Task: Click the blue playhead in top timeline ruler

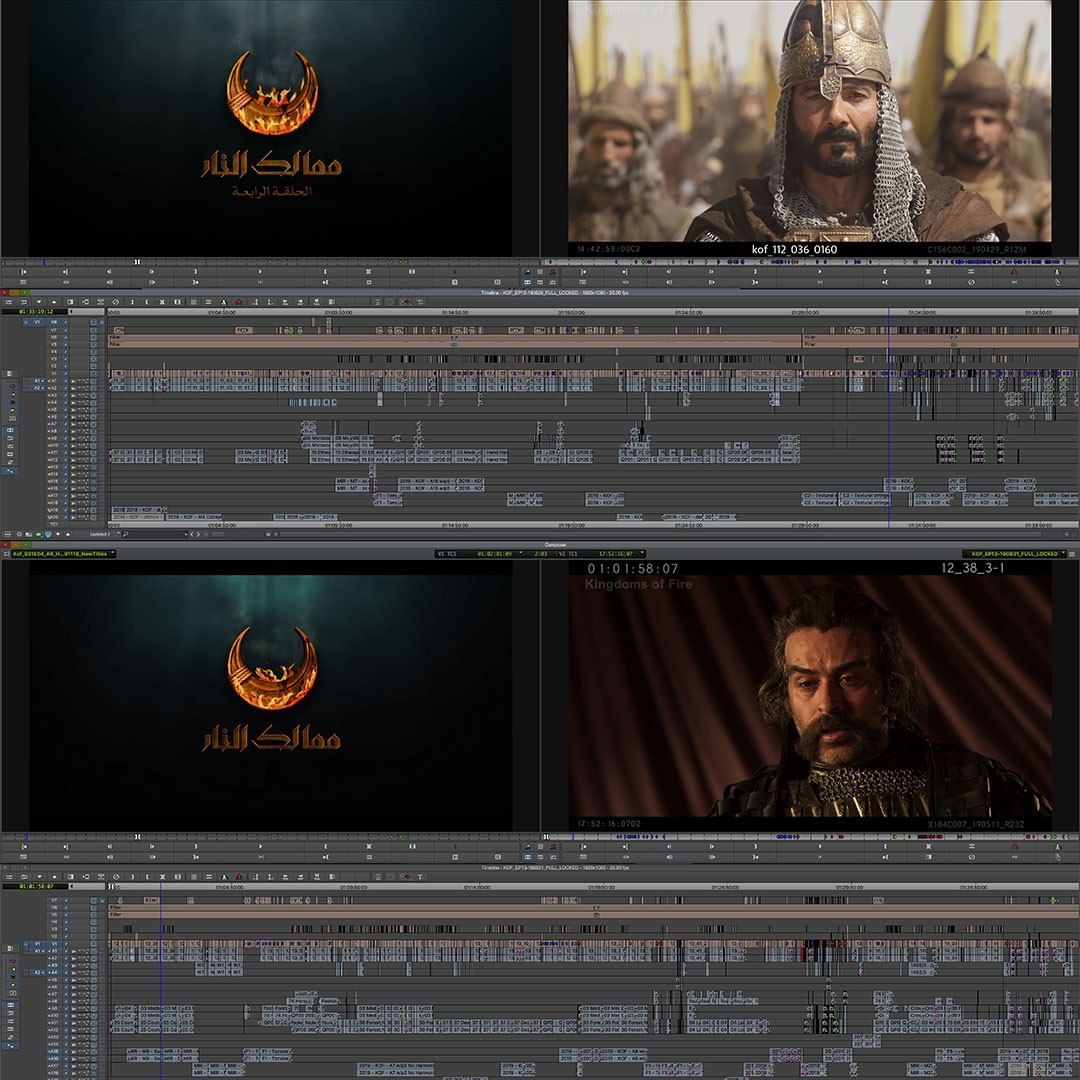Action: [889, 312]
